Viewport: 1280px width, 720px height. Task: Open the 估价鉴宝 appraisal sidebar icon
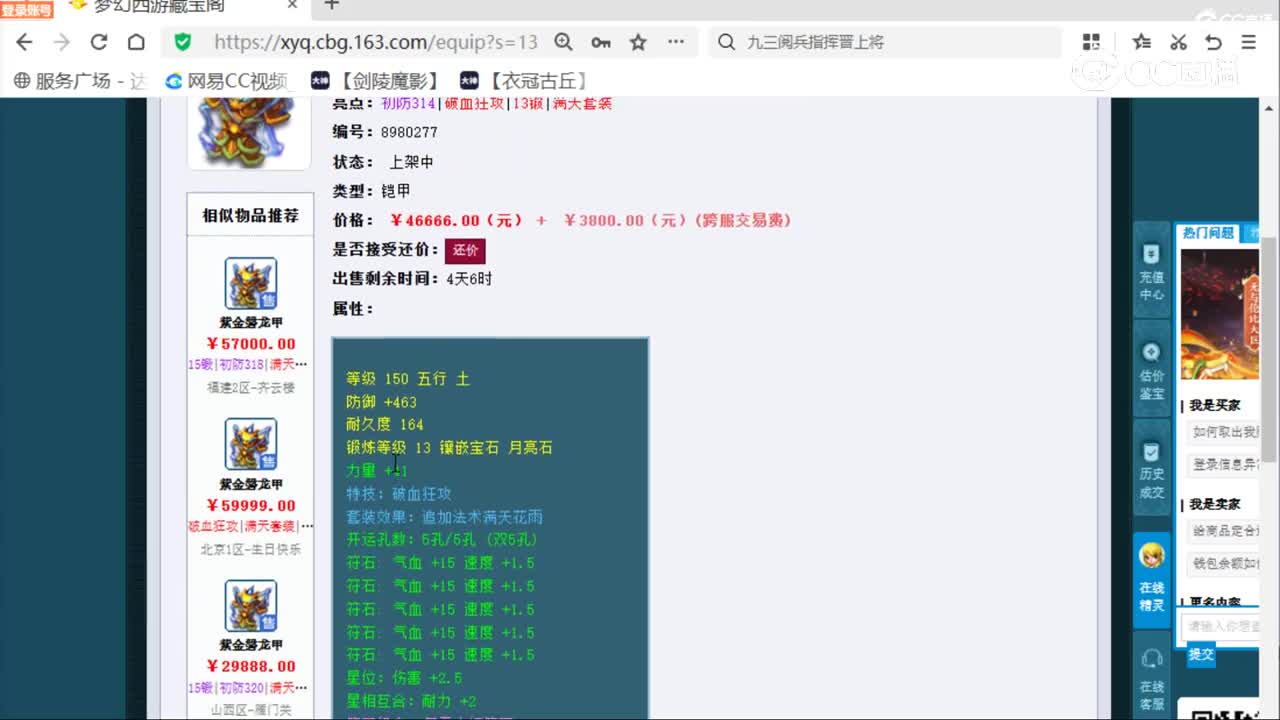click(x=1151, y=370)
